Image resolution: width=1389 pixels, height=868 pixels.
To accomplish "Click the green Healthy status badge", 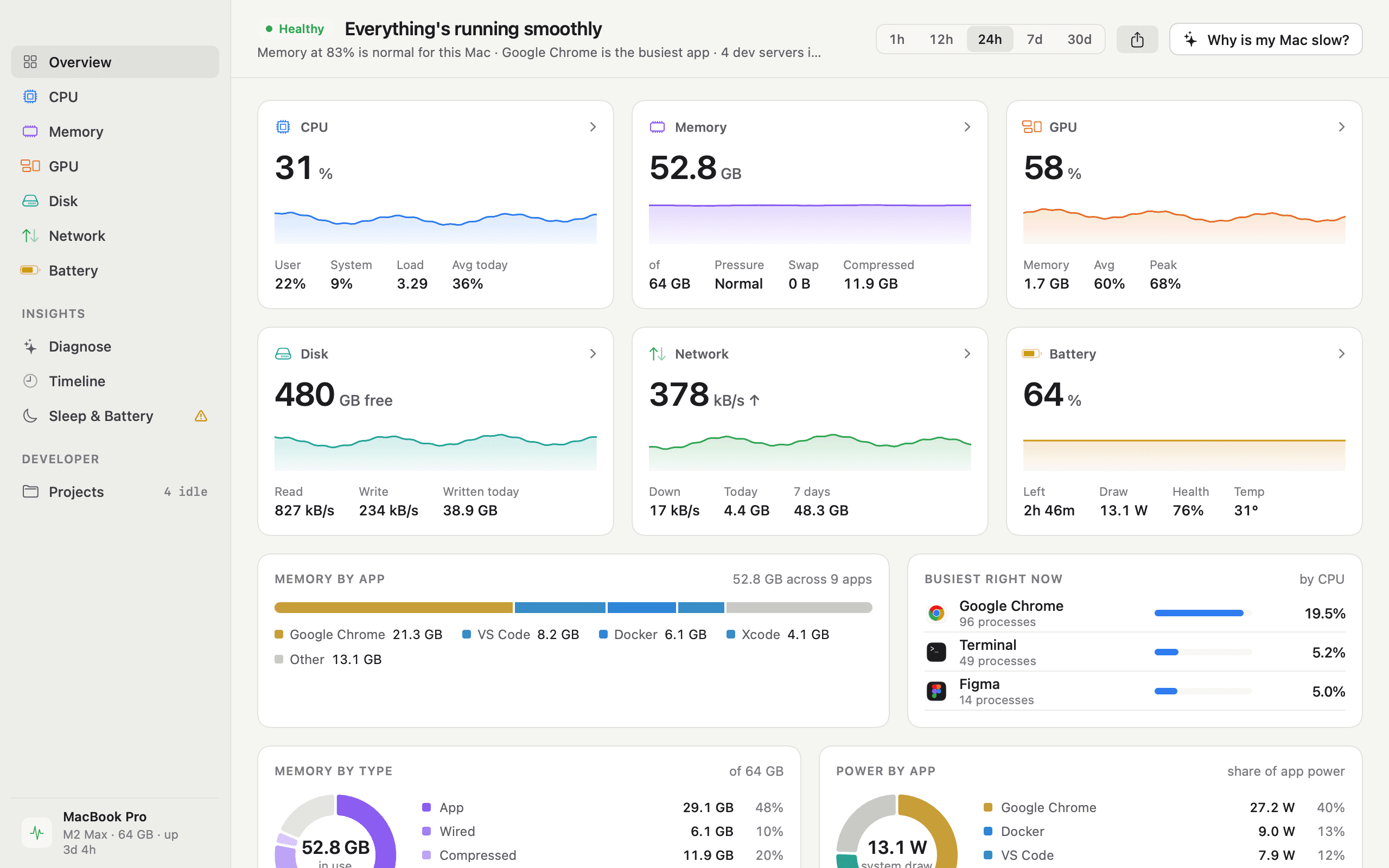I will tap(295, 29).
